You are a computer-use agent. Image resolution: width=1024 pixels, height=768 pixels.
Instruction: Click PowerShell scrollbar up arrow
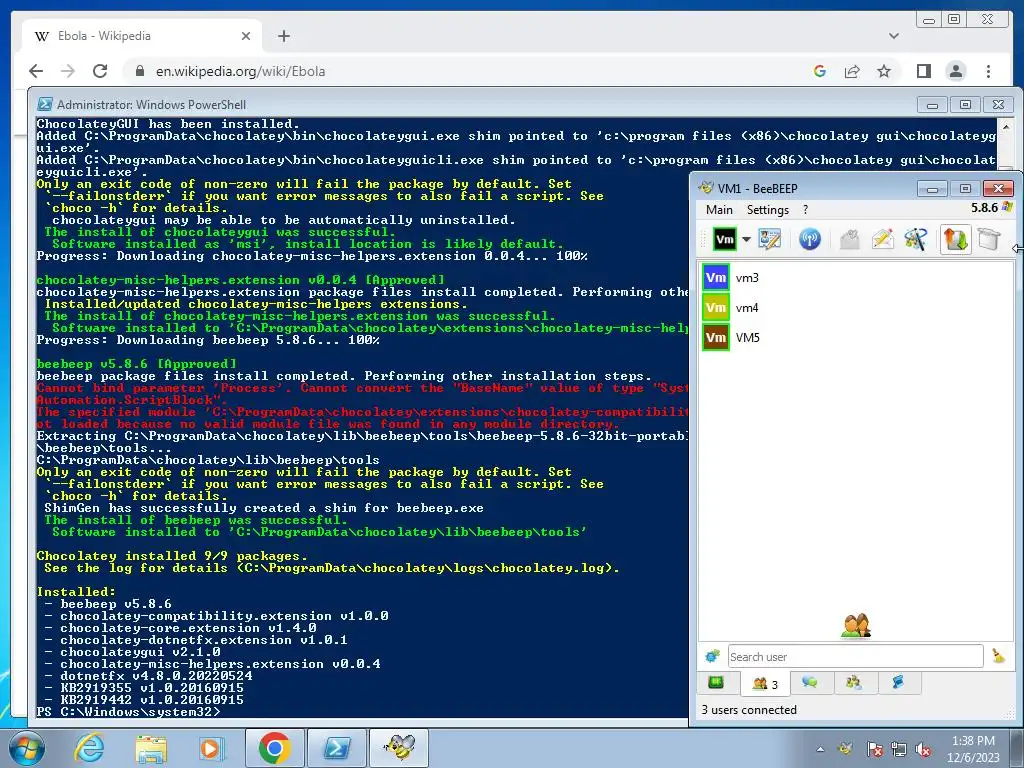pos(1006,126)
